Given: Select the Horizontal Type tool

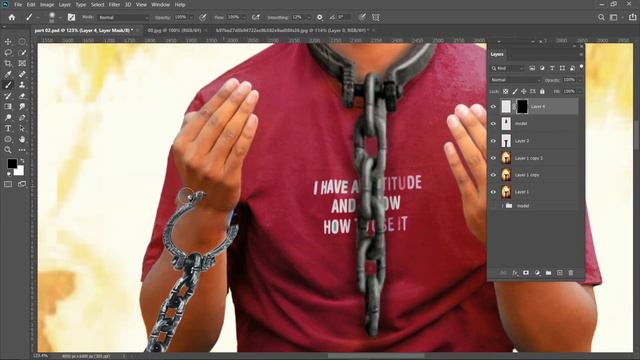Looking at the screenshot, I should pos(8,128).
